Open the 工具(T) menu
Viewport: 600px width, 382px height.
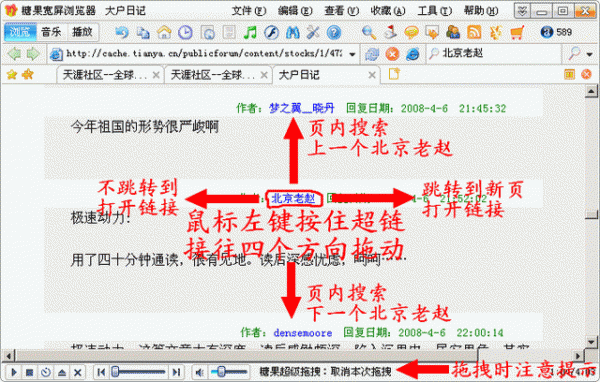[x=435, y=11]
